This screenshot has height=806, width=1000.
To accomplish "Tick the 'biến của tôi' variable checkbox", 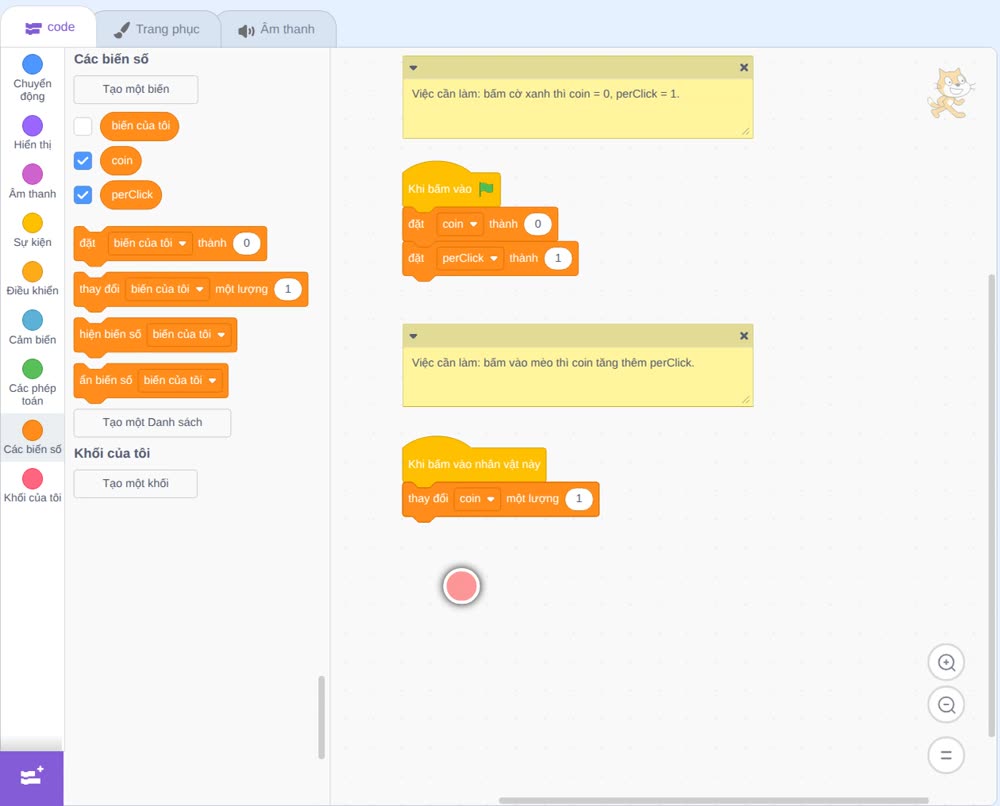I will click(x=83, y=126).
